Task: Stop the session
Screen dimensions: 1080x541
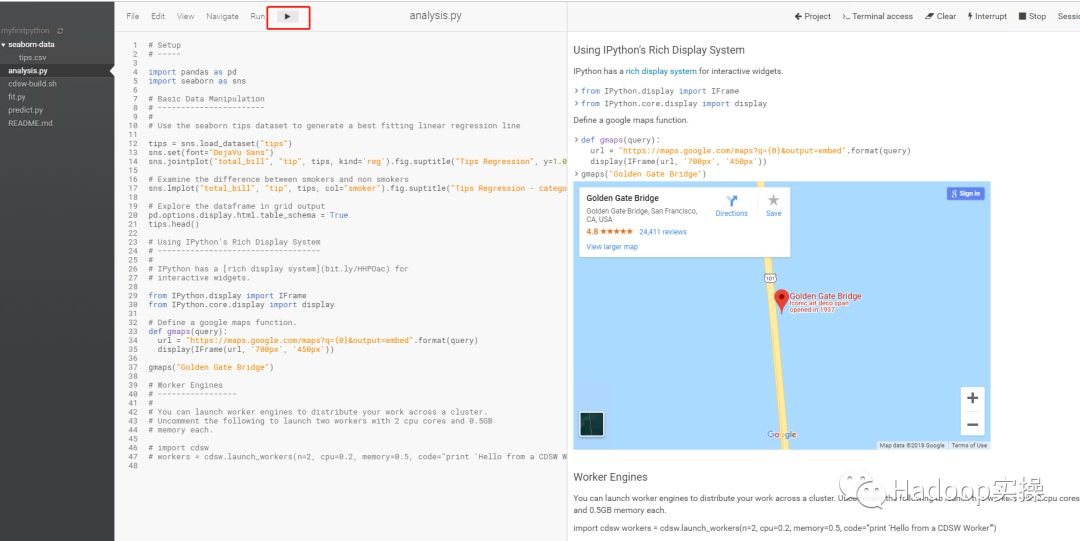Action: click(x=1032, y=17)
